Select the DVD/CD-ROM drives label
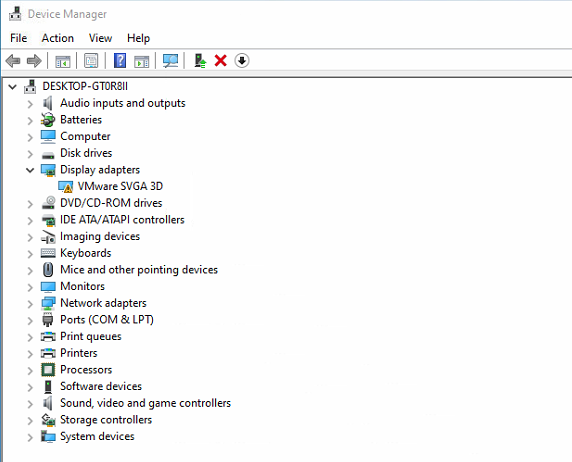Screen dimensions: 572x462 [x=111, y=203]
